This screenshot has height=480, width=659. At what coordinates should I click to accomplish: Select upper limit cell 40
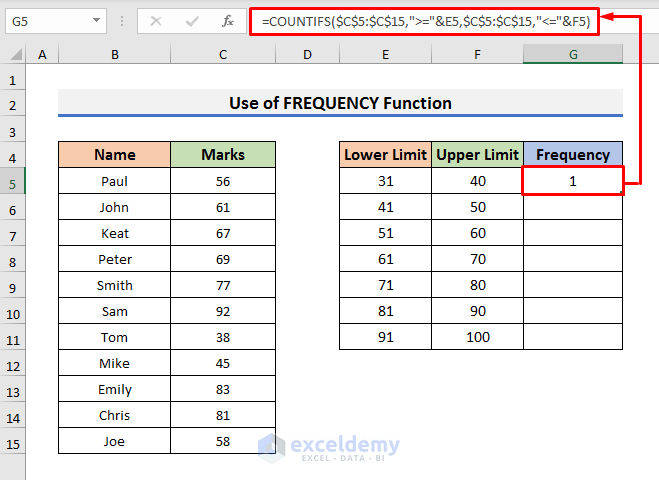[477, 181]
